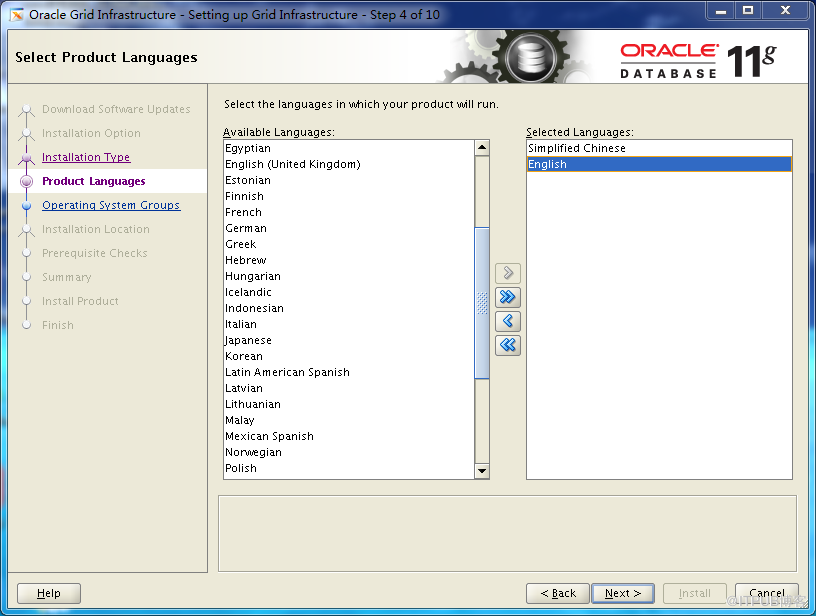
Task: Click the move-all-right double arrow button
Action: (508, 297)
